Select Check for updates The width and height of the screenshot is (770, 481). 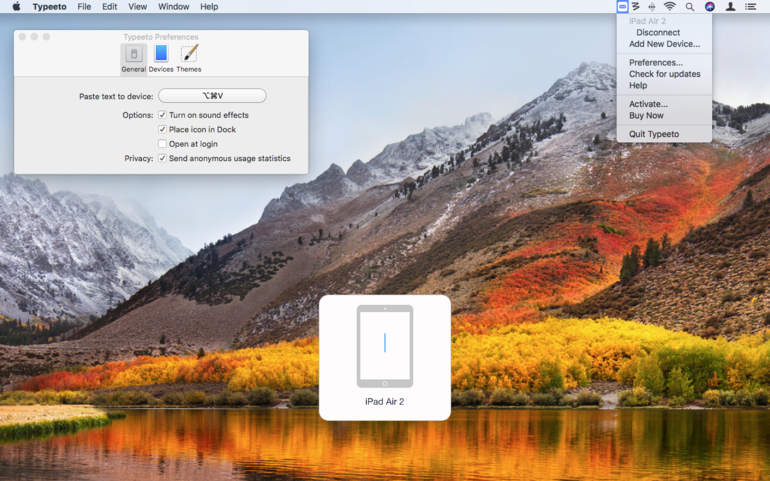pyautogui.click(x=664, y=74)
